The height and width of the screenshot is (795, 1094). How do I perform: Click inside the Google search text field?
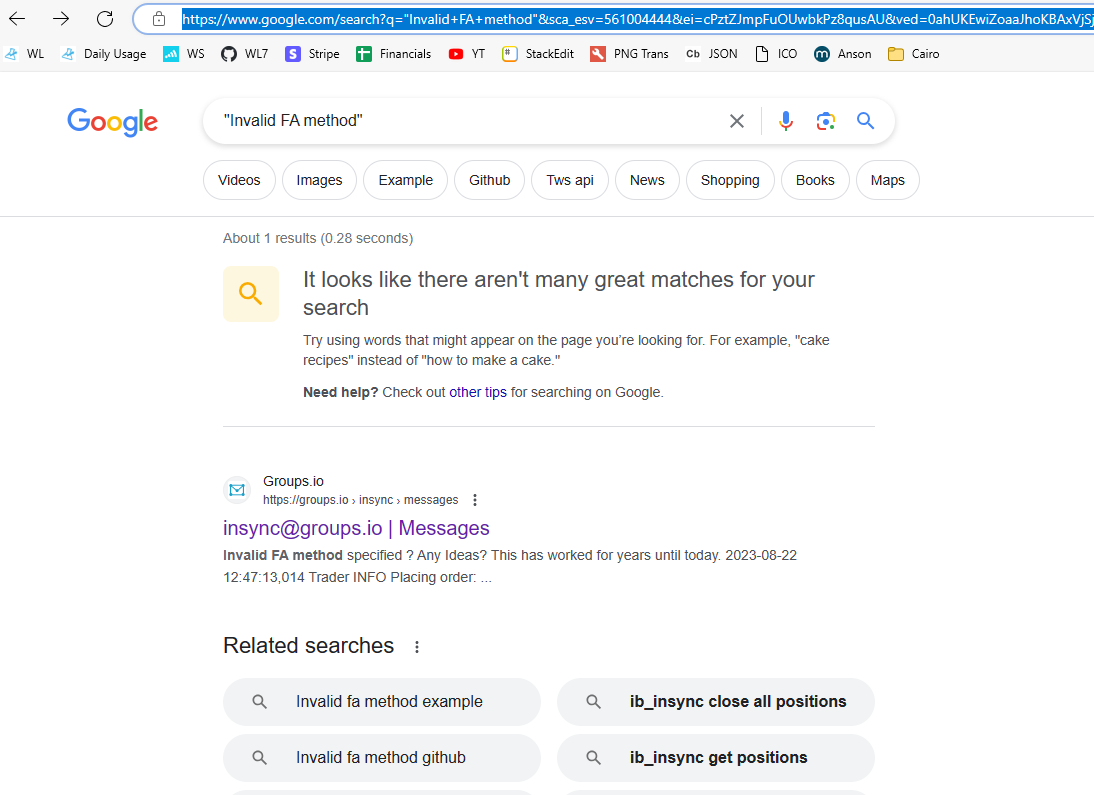pyautogui.click(x=460, y=121)
